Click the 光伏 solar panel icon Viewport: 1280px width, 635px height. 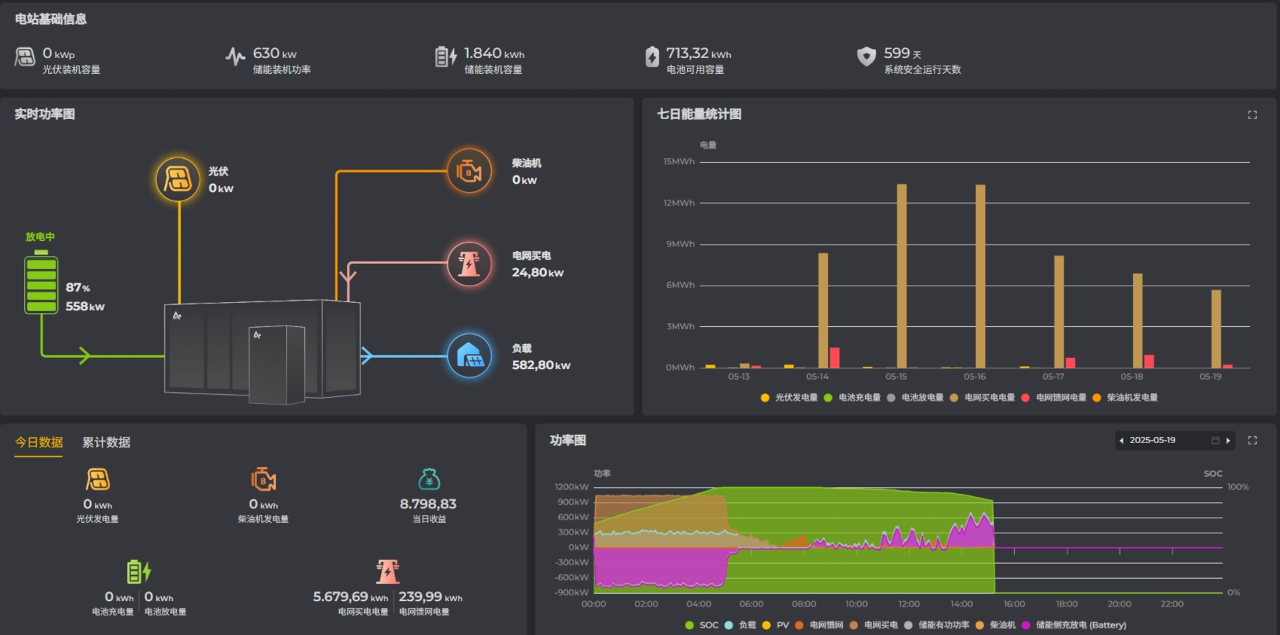(179, 178)
